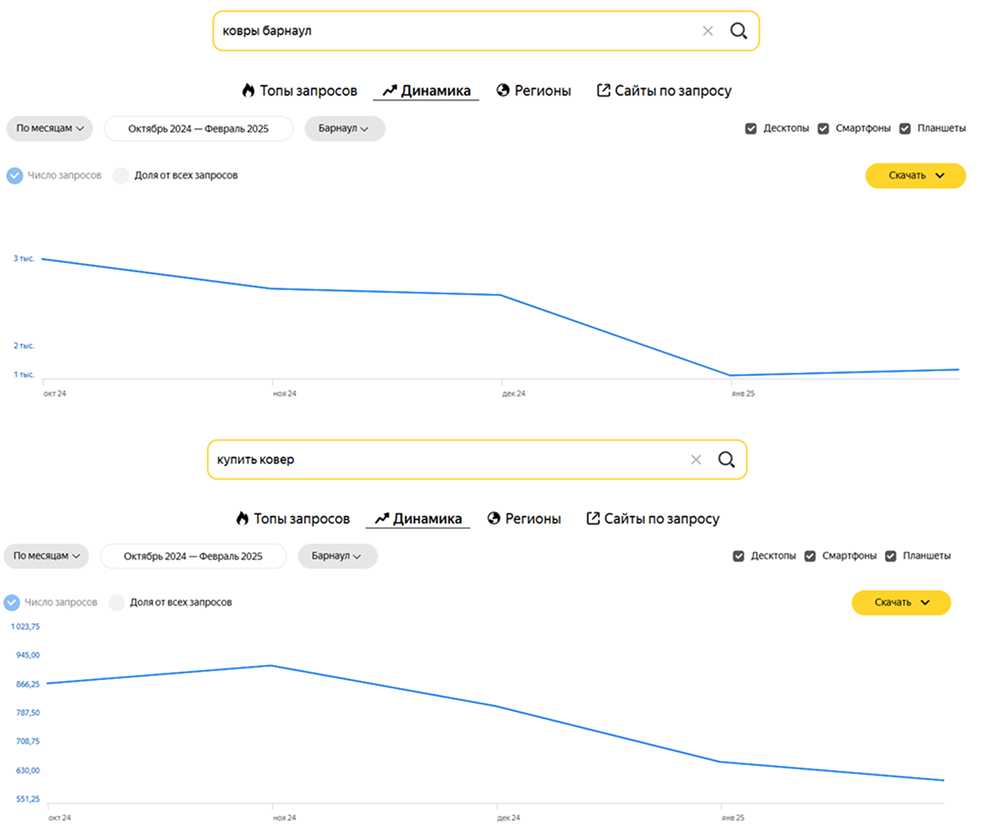
Task: Open the upper 'Скачать' download dropdown
Action: pyautogui.click(x=915, y=176)
